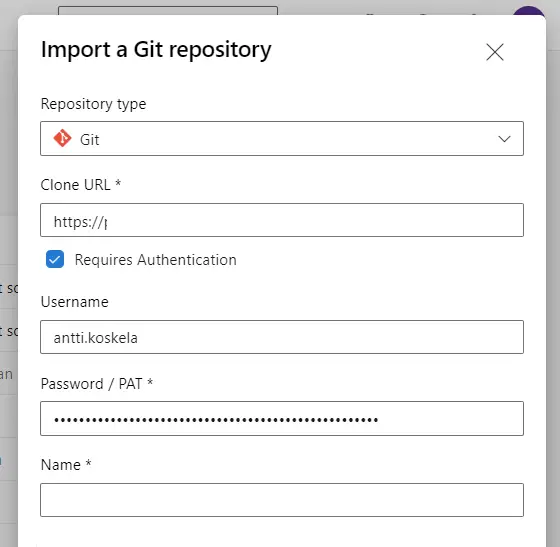Click the Clone URL label
This screenshot has width=560, height=547.
pyautogui.click(x=81, y=185)
